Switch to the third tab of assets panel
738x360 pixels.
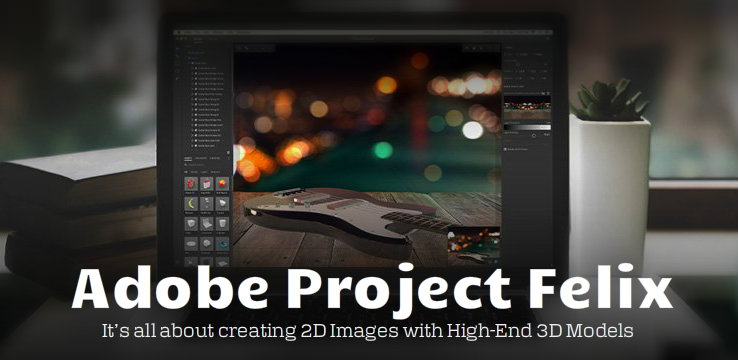tap(215, 158)
